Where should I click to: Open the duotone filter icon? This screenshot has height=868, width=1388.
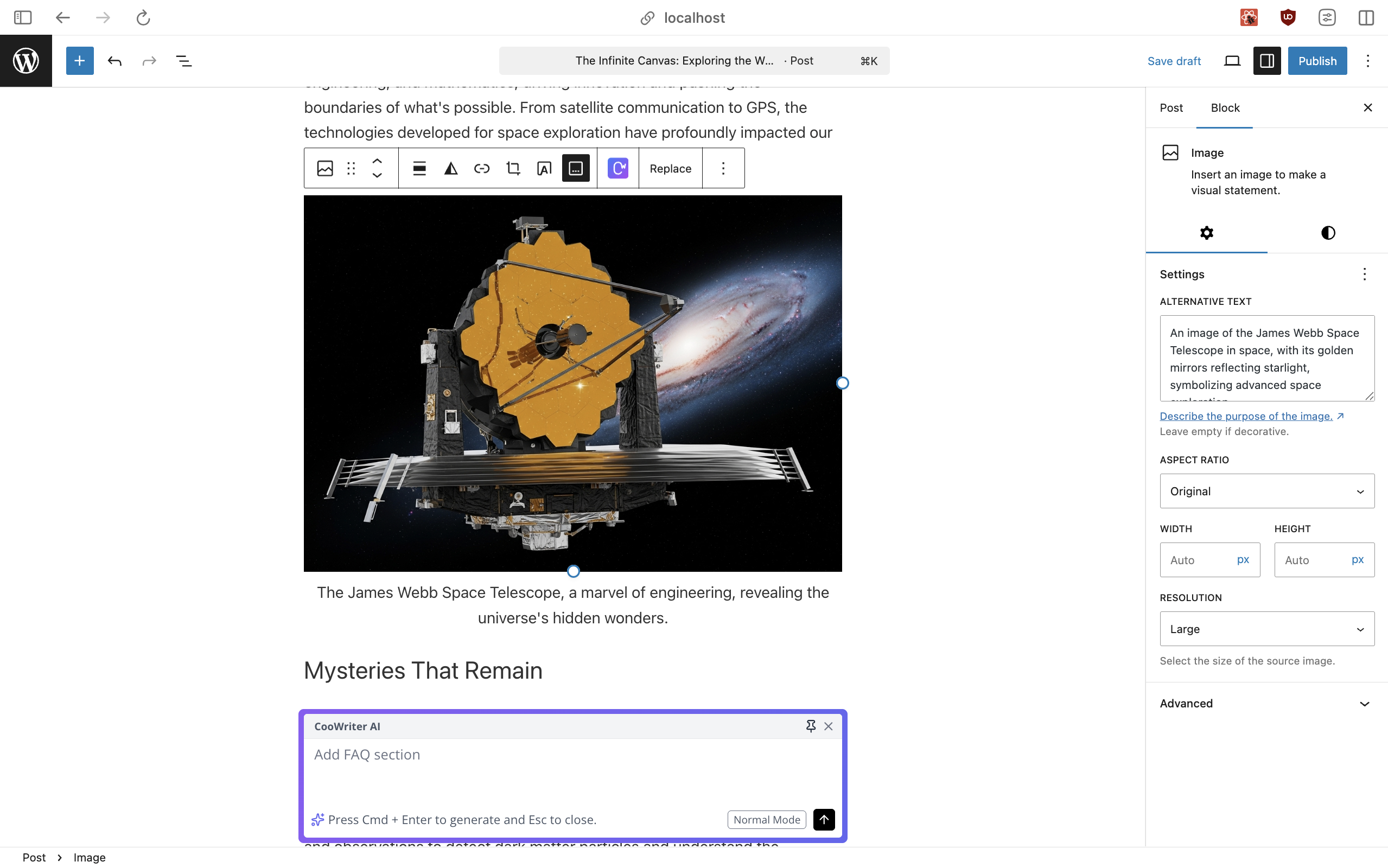[450, 168]
